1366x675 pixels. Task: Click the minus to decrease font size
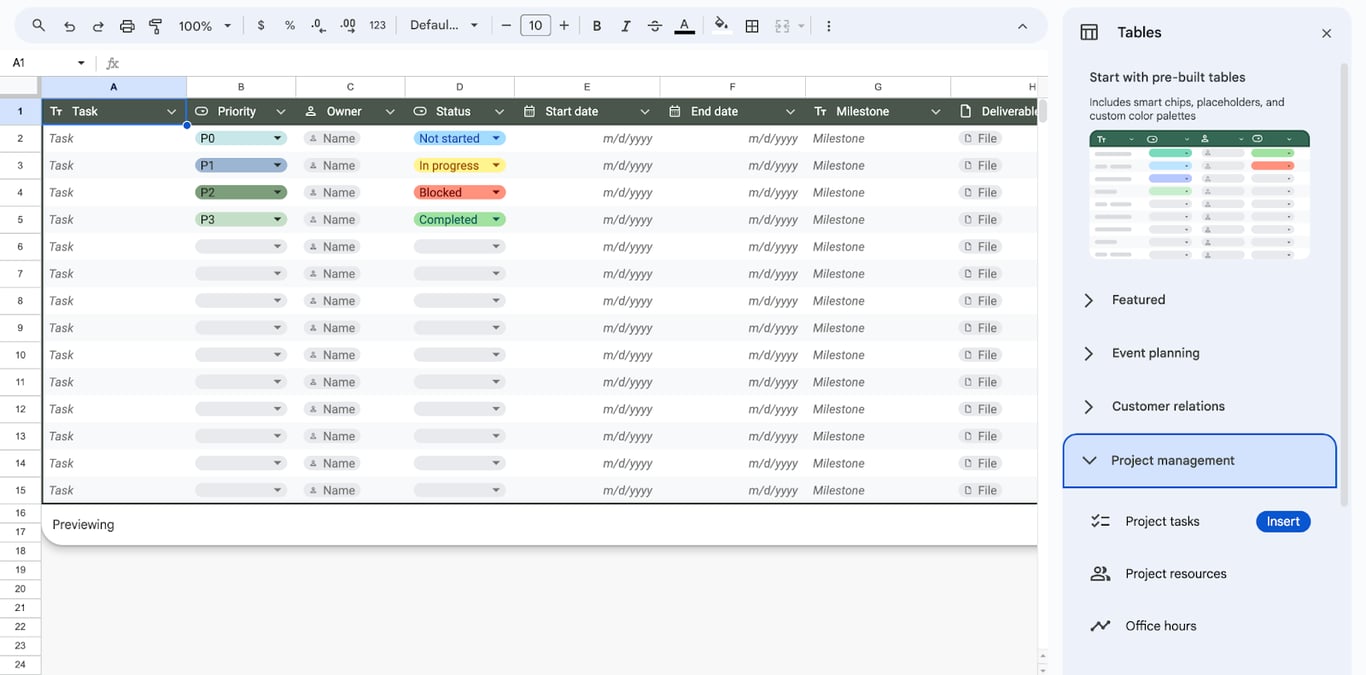(506, 26)
